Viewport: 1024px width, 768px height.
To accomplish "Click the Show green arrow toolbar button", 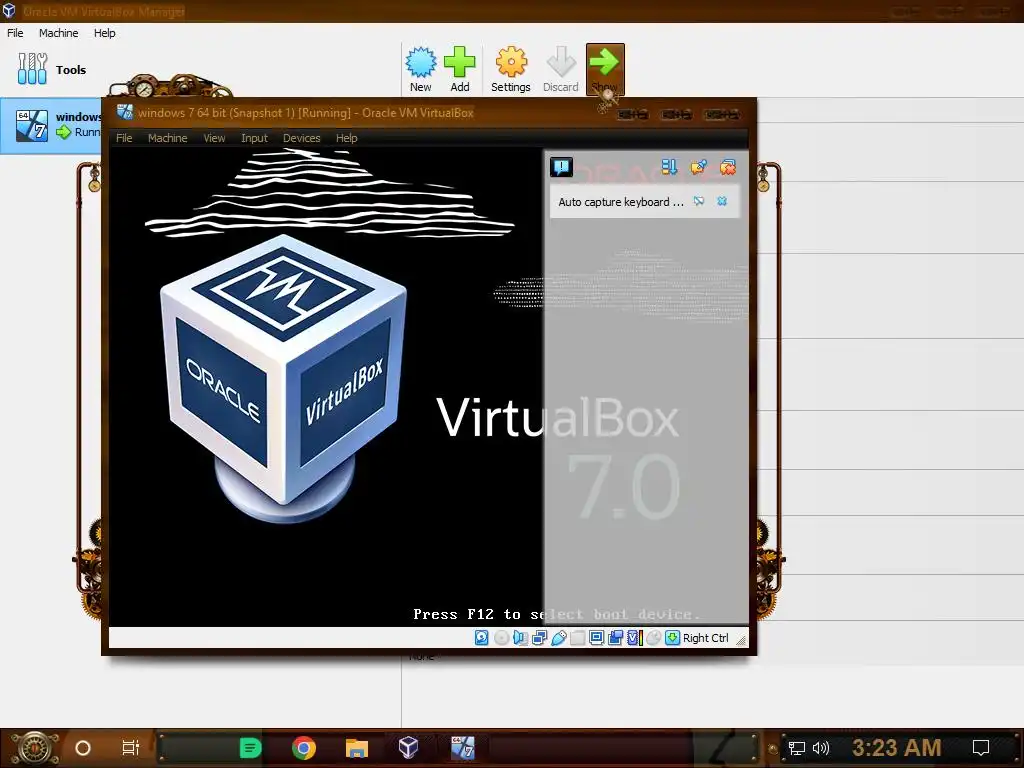I will point(605,69).
